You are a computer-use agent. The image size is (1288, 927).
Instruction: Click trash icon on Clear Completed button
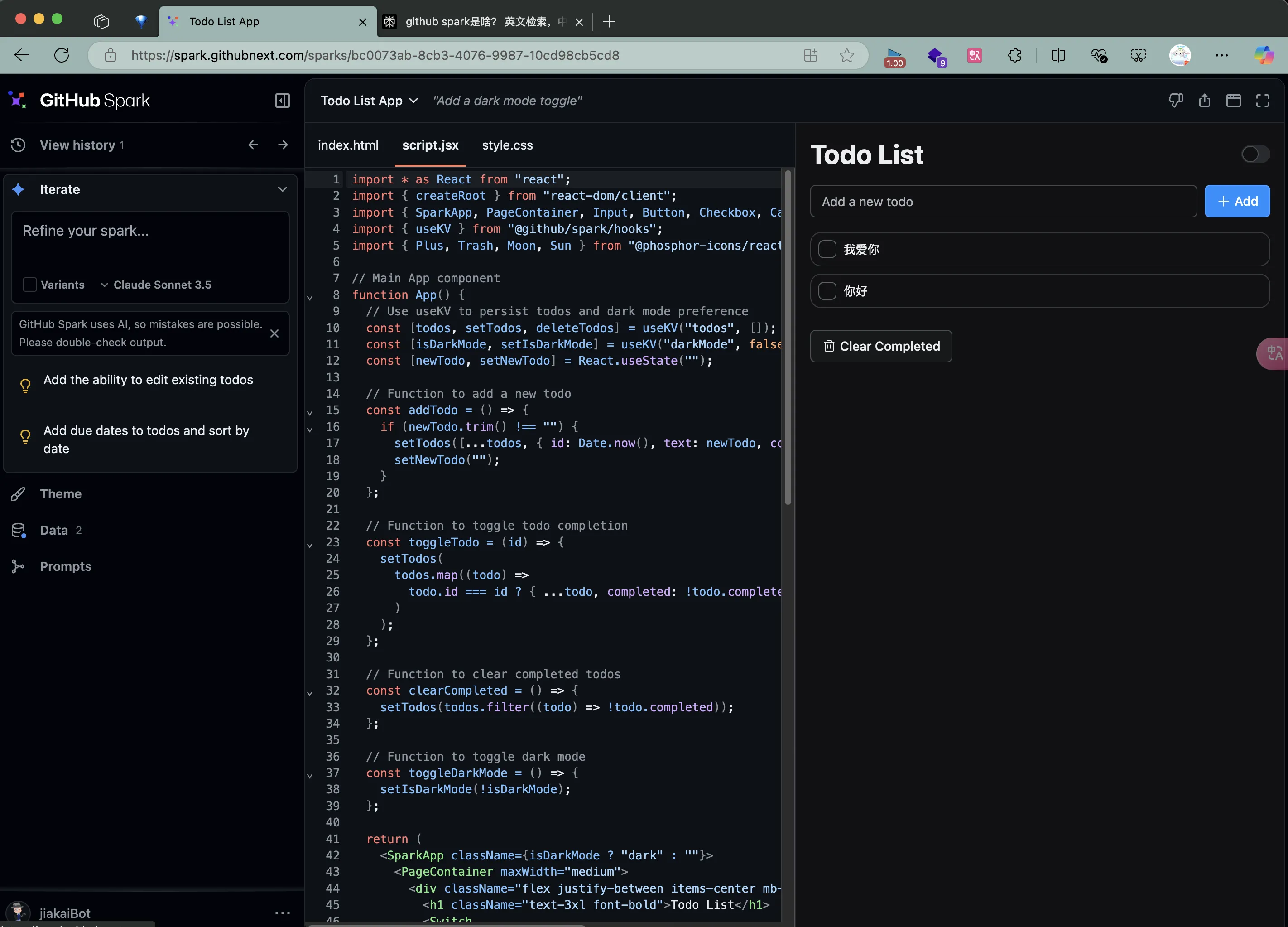829,346
